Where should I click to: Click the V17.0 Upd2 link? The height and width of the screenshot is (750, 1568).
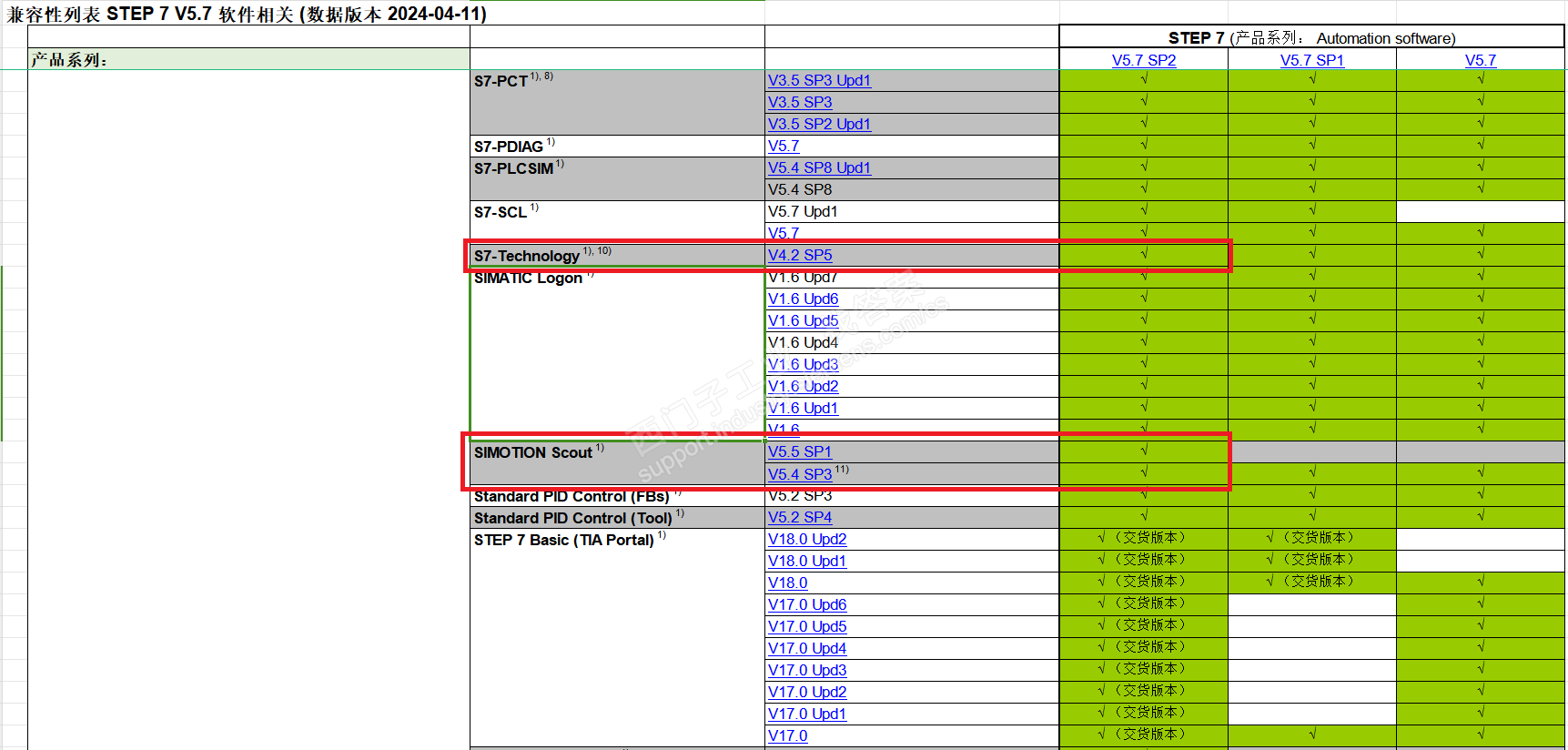807,692
